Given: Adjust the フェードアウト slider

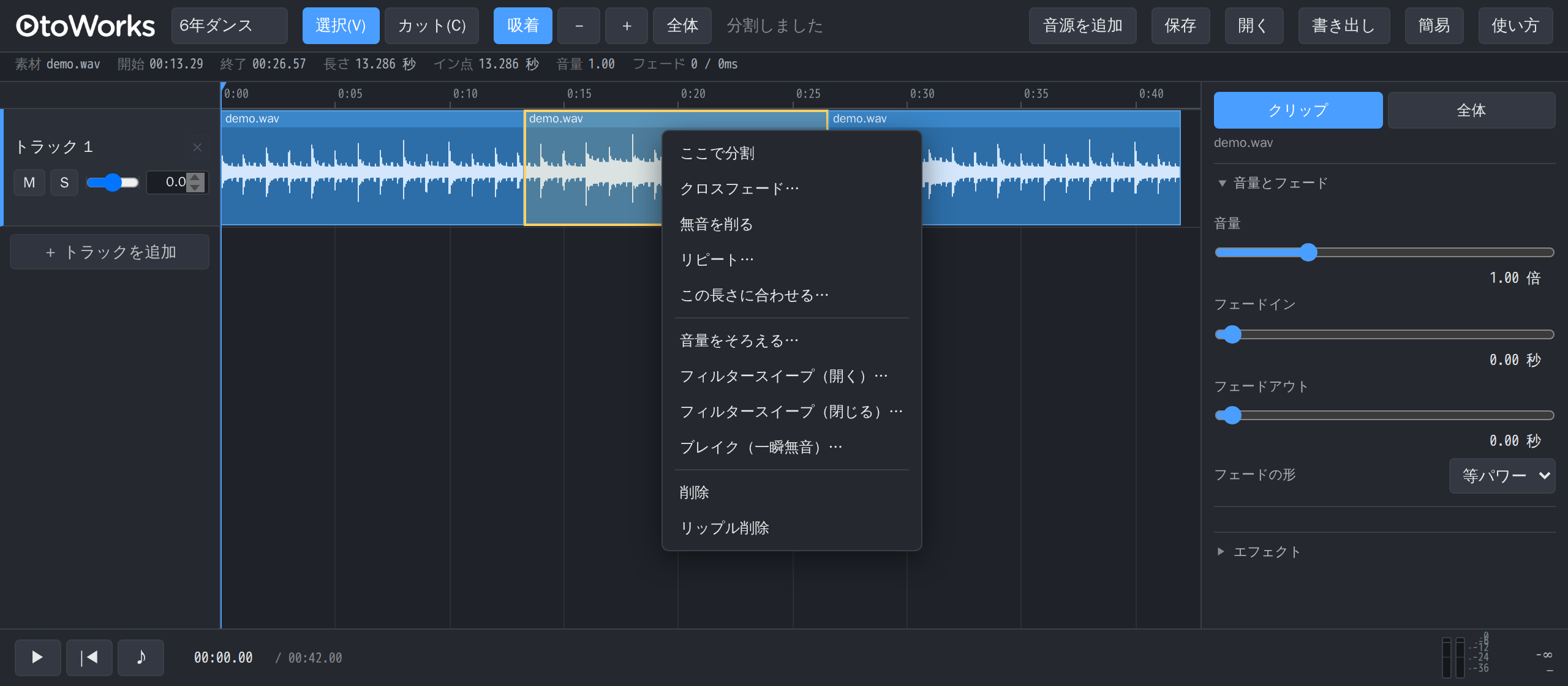Looking at the screenshot, I should point(1384,415).
